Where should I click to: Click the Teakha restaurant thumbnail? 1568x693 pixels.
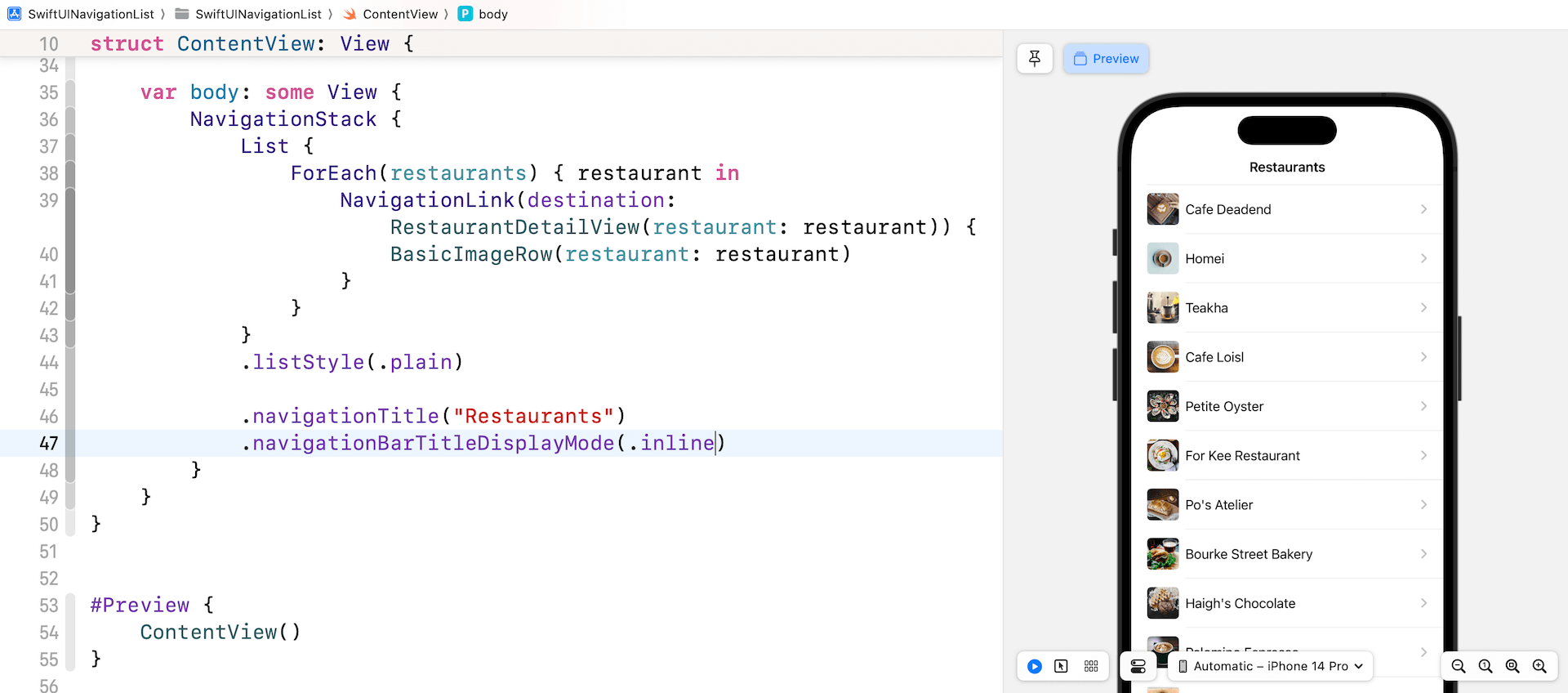(1162, 308)
